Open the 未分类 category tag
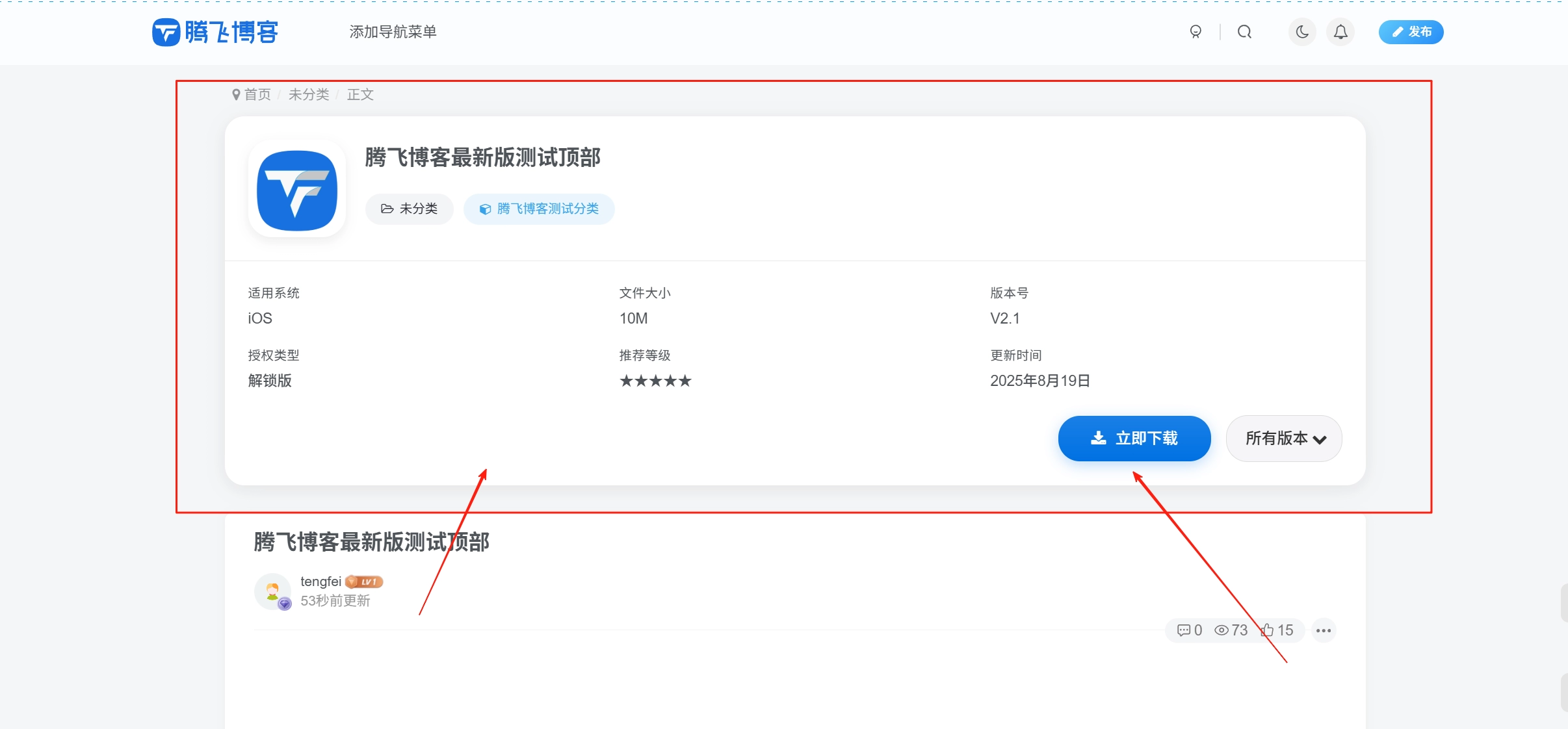1568x729 pixels. (409, 209)
